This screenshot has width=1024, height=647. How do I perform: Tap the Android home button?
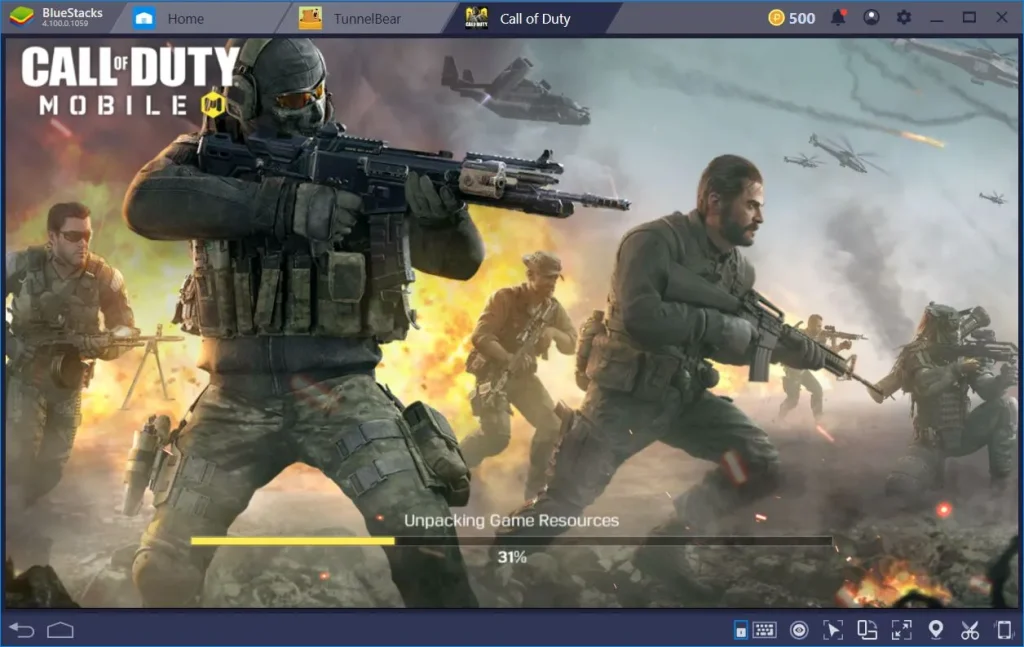[60, 631]
